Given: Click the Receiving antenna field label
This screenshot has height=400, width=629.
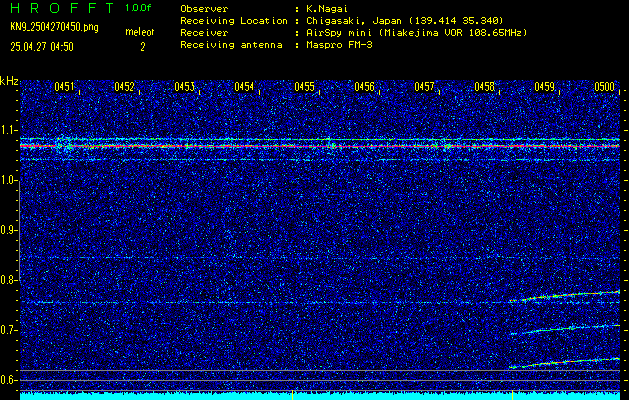Looking at the screenshot, I should tap(231, 45).
